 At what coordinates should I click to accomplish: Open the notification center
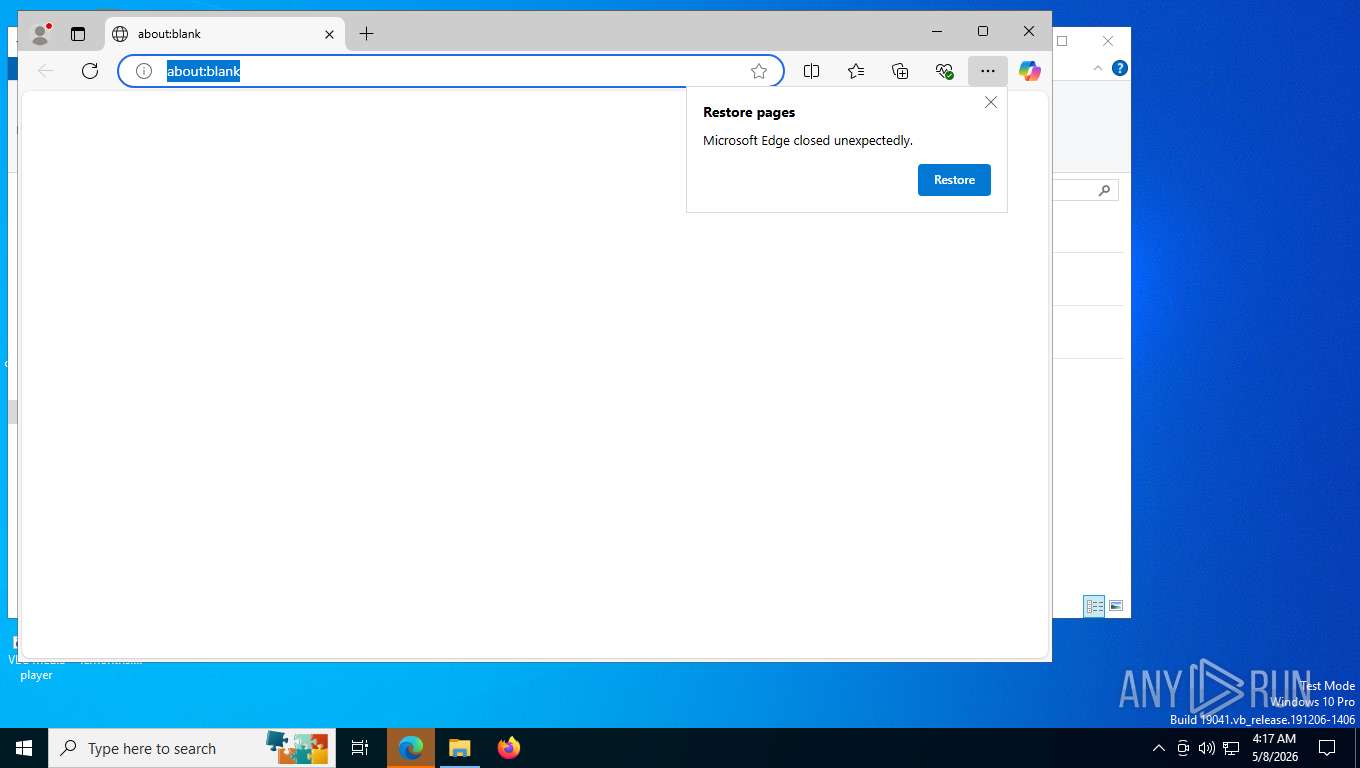[x=1327, y=748]
